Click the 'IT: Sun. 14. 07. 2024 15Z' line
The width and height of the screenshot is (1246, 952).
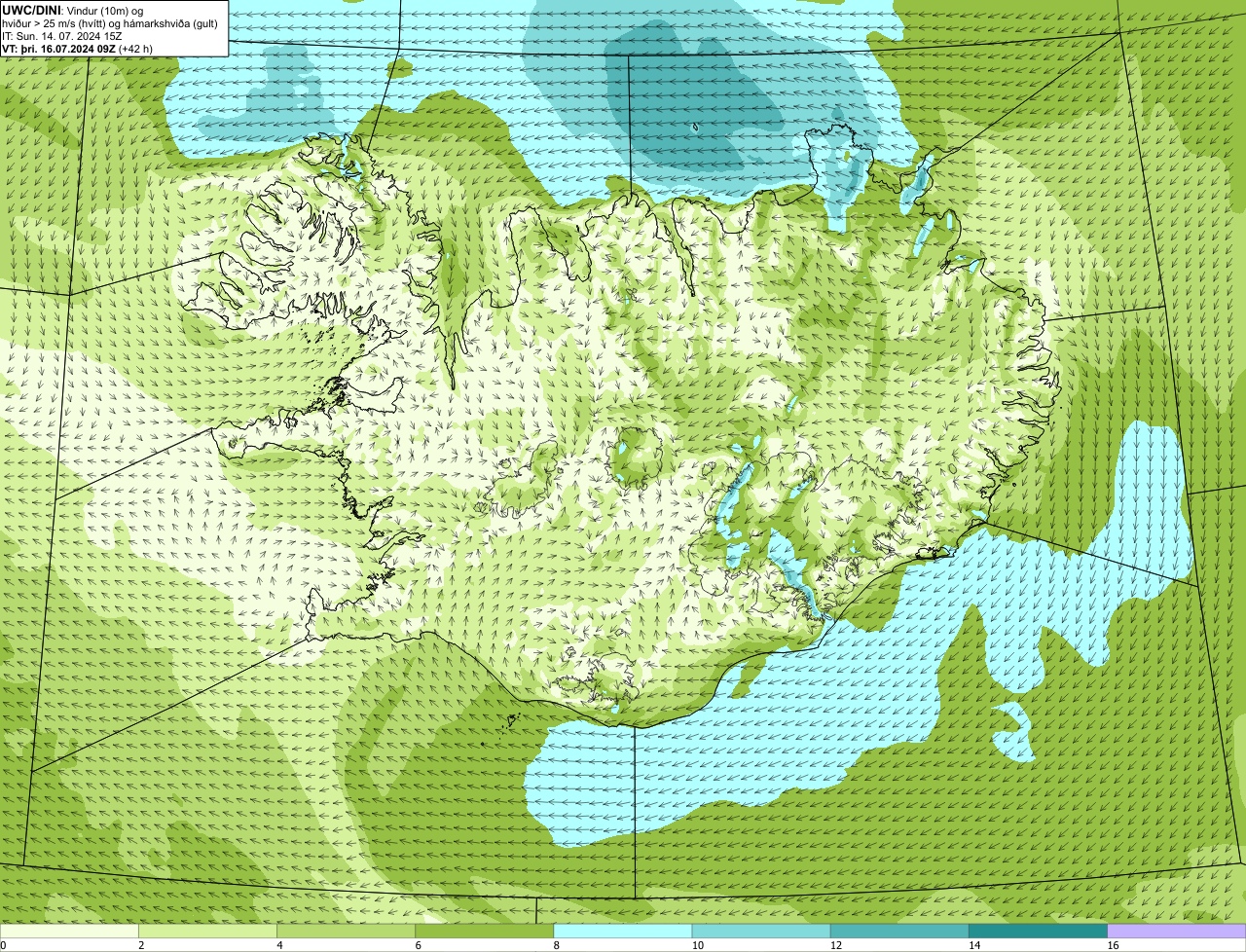62,36
